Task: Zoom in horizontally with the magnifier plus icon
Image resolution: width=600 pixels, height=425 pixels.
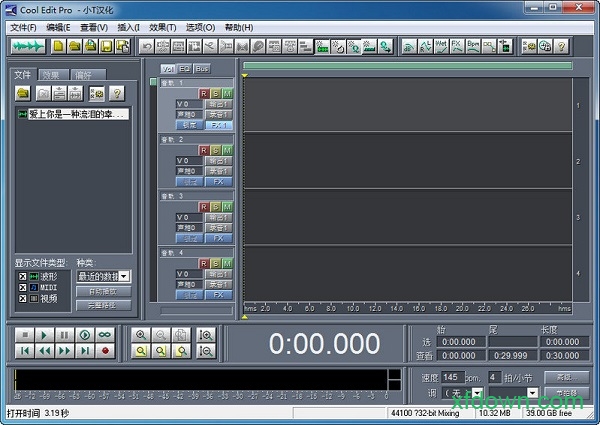Action: click(141, 335)
